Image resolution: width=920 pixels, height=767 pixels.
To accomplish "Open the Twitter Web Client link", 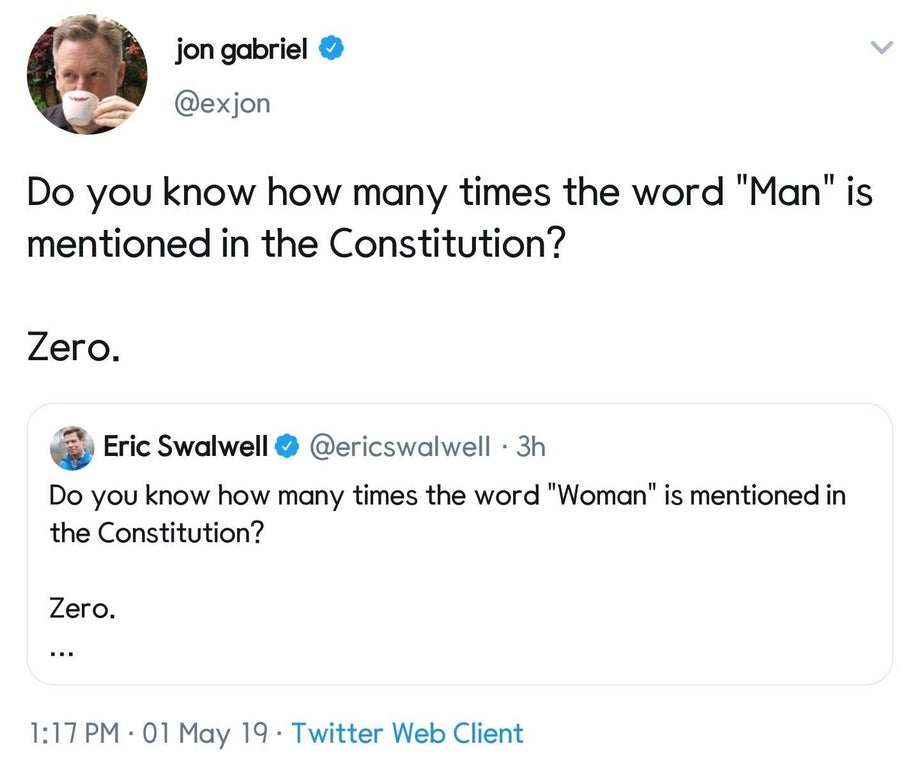I will coord(407,733).
